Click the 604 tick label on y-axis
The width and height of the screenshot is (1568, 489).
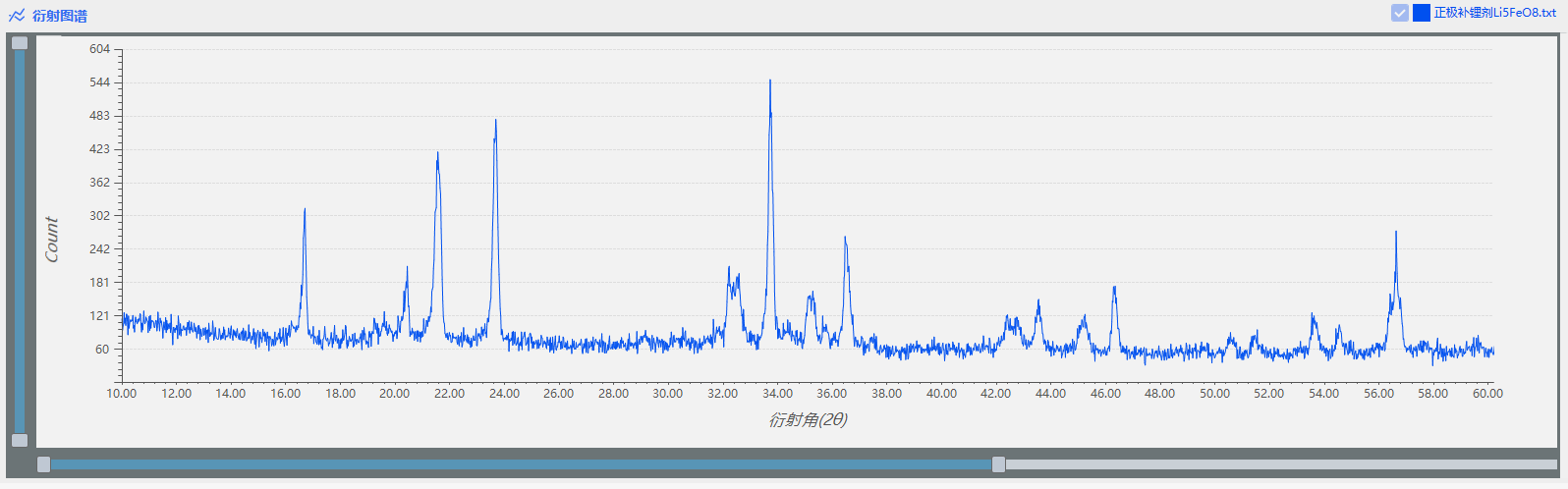click(x=99, y=49)
